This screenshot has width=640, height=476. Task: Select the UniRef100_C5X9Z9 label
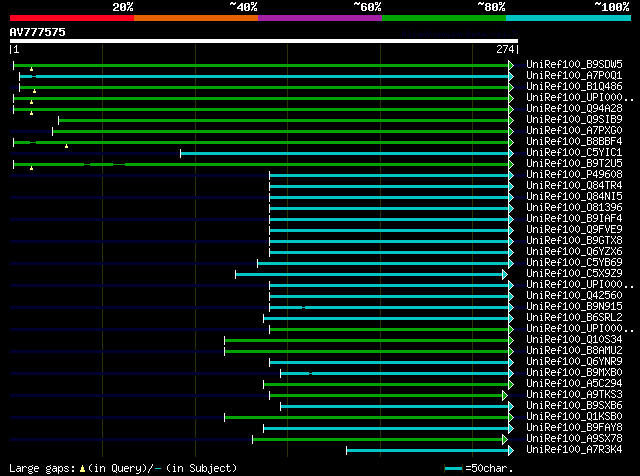[x=574, y=274]
